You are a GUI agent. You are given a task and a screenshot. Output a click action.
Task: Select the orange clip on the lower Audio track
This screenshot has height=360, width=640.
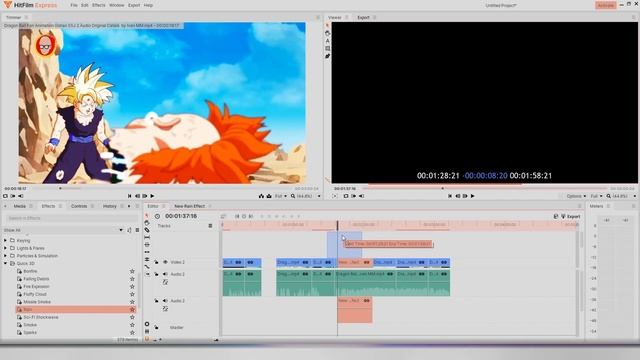point(355,310)
